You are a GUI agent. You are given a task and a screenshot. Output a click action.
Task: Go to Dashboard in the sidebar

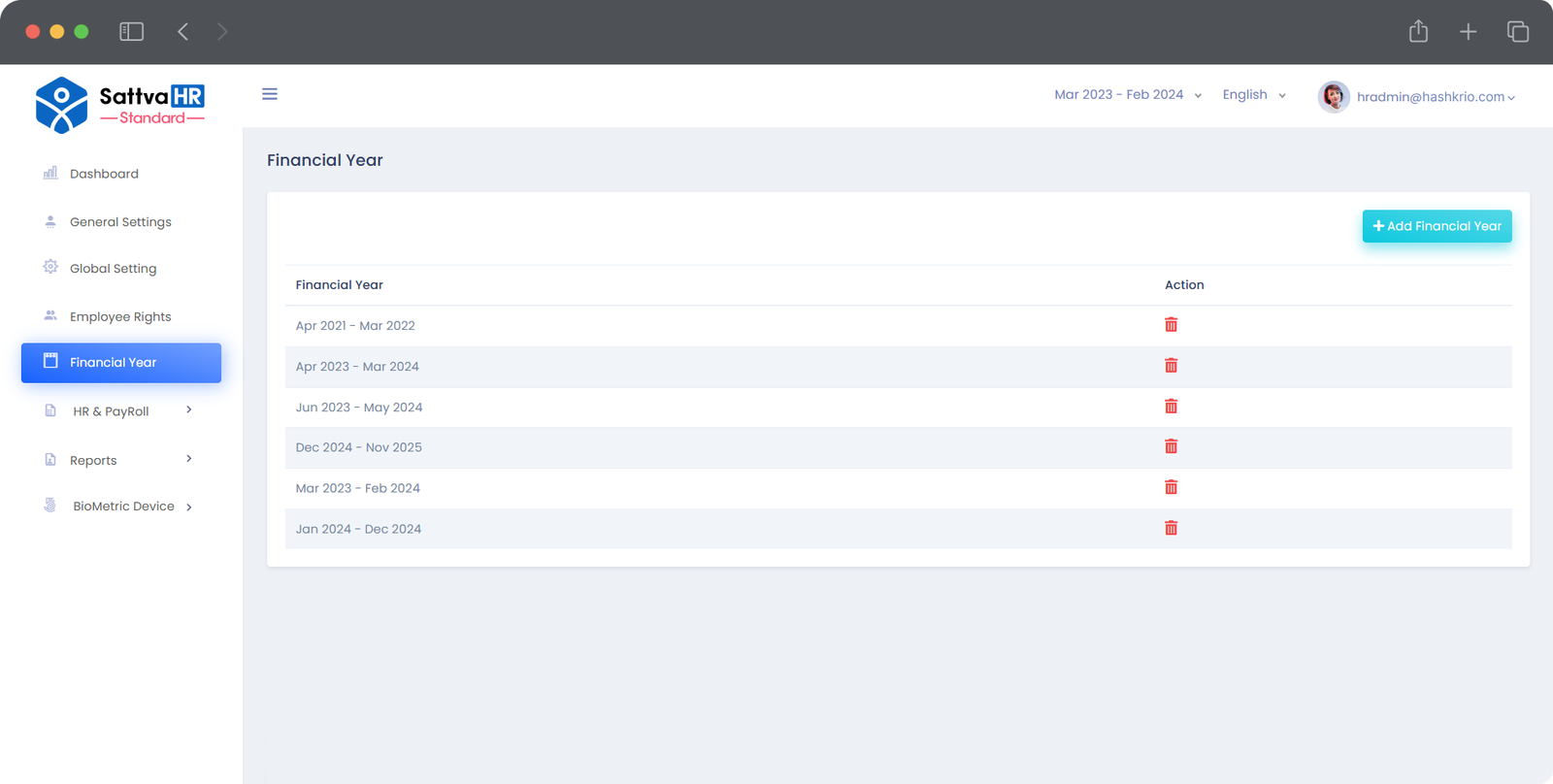coord(104,174)
